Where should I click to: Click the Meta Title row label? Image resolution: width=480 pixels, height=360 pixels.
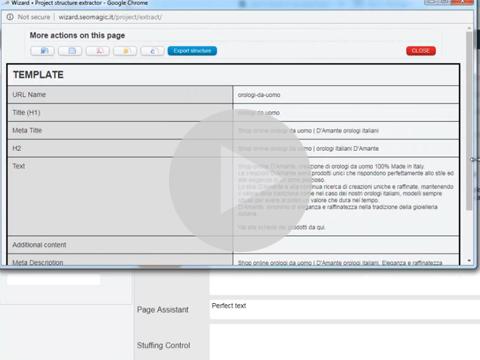27,131
